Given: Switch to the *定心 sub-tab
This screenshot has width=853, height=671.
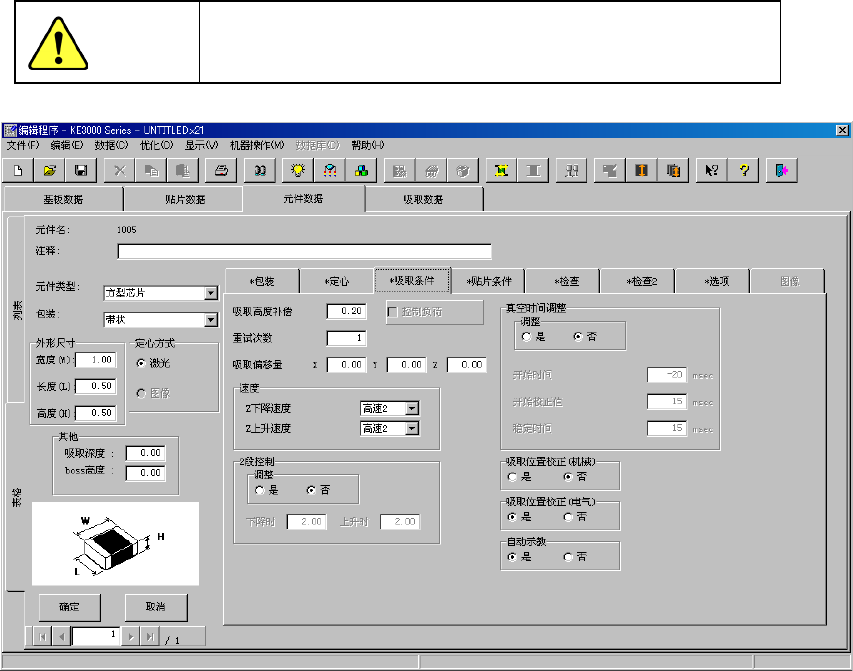Looking at the screenshot, I should [337, 281].
